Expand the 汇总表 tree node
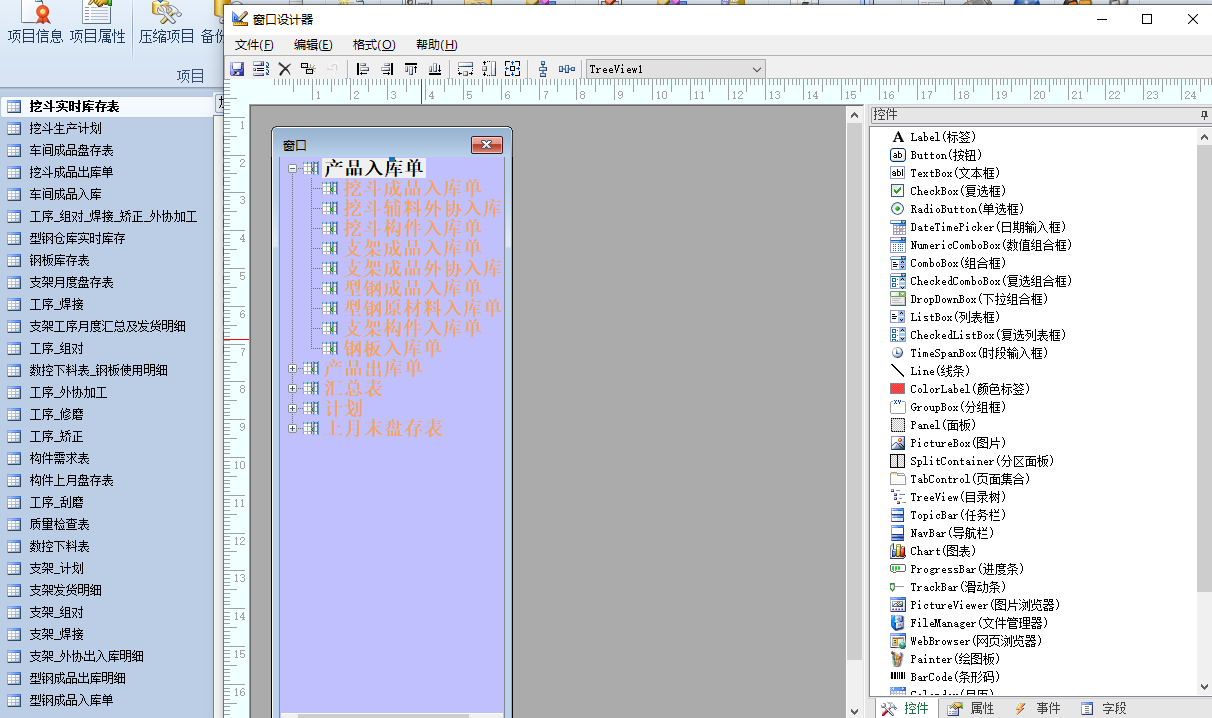Screen dimensions: 1212x718 pos(293,388)
